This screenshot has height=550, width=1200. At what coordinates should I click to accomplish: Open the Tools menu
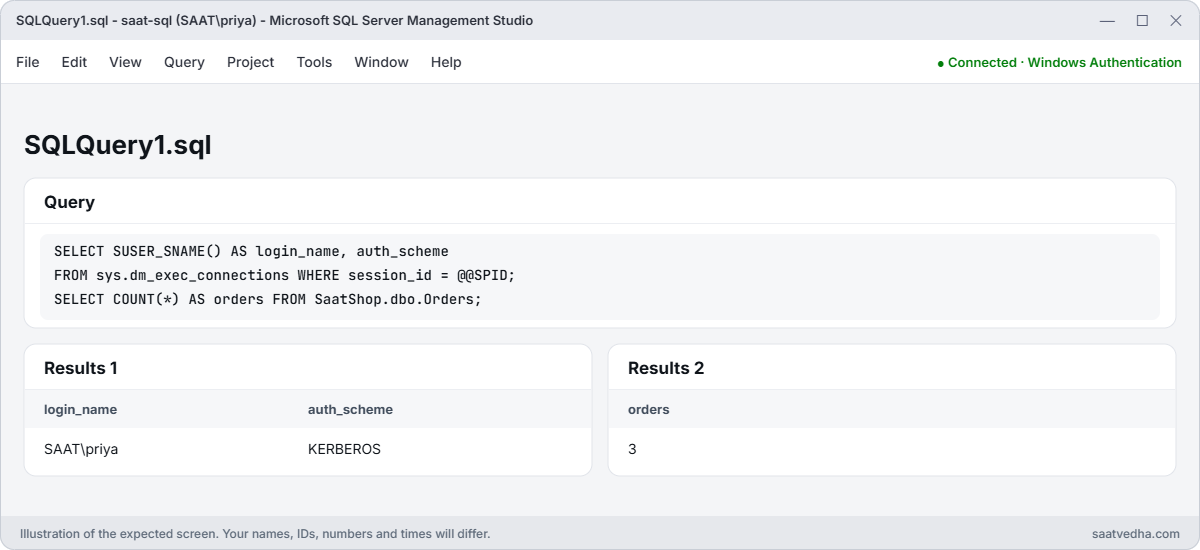coord(314,62)
